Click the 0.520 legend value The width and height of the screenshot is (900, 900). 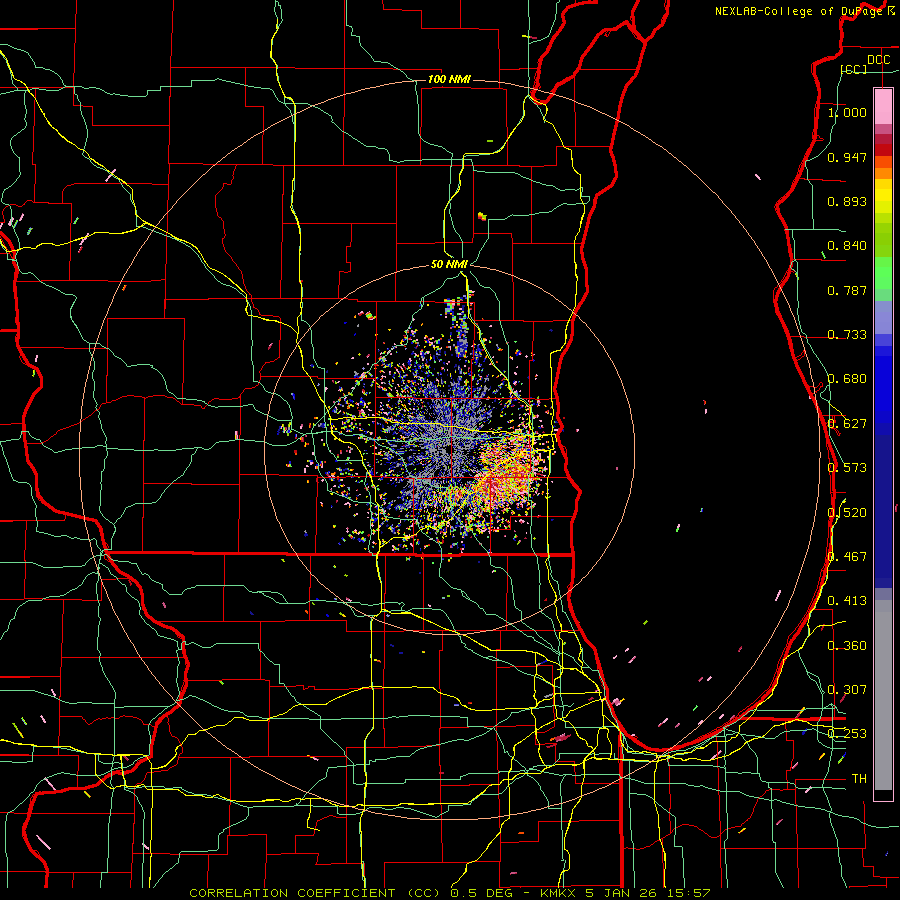pyautogui.click(x=847, y=513)
